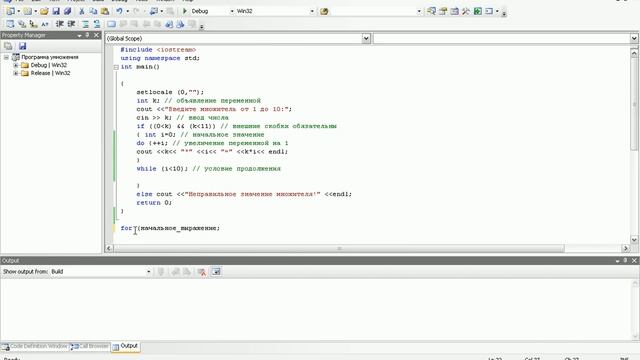Toggle Word Wrap in Output panel
This screenshot has height=360, width=640.
click(216, 272)
